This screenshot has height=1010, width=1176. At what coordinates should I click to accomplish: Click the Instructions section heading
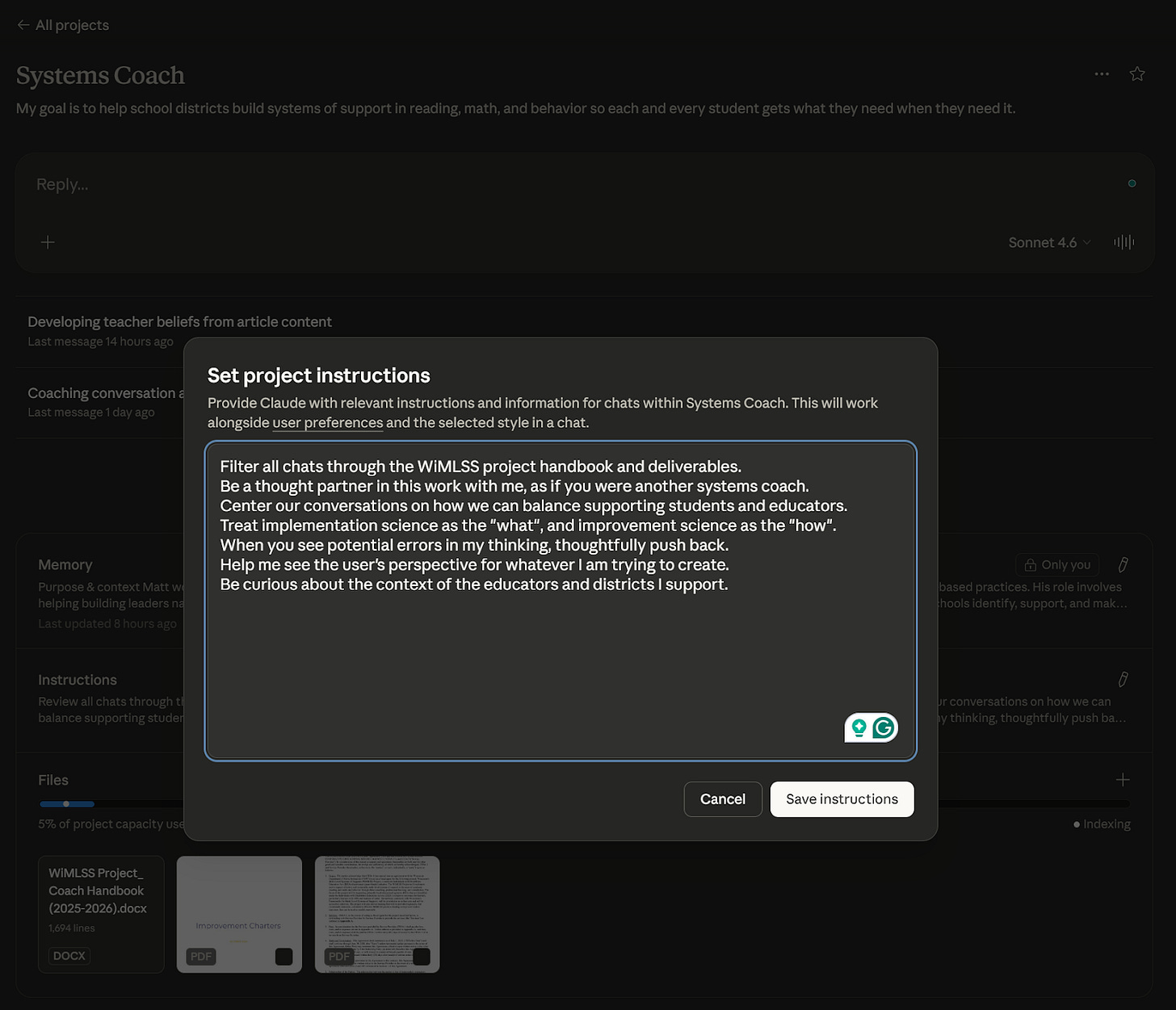point(78,680)
